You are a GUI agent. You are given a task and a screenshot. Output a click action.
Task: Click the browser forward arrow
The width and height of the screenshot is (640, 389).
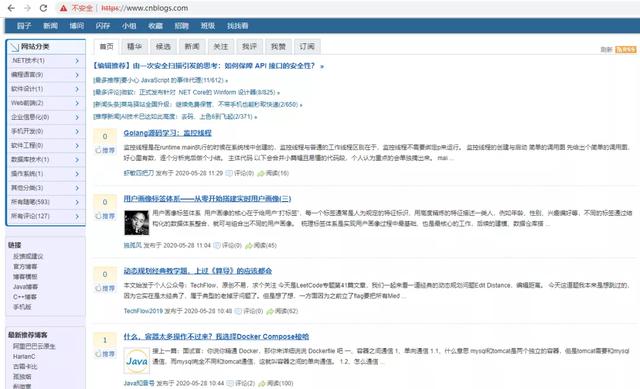(x=27, y=8)
